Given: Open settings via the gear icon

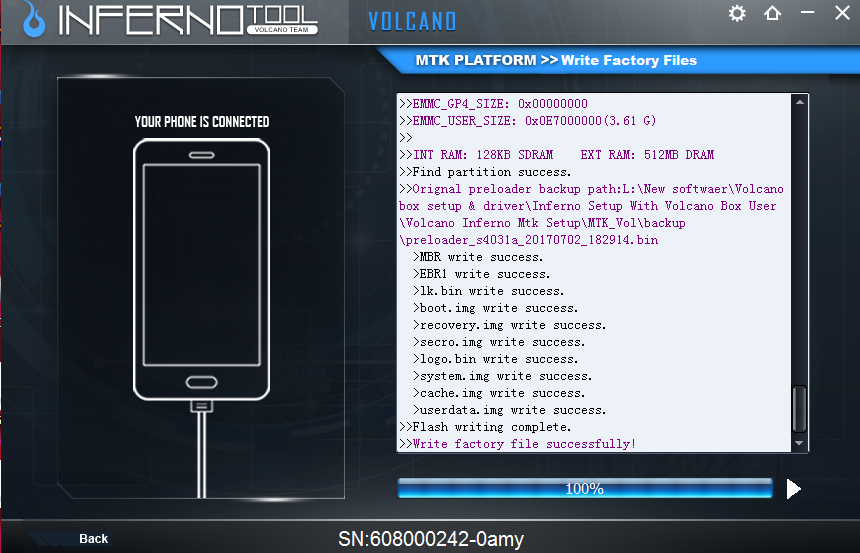Looking at the screenshot, I should pos(737,13).
